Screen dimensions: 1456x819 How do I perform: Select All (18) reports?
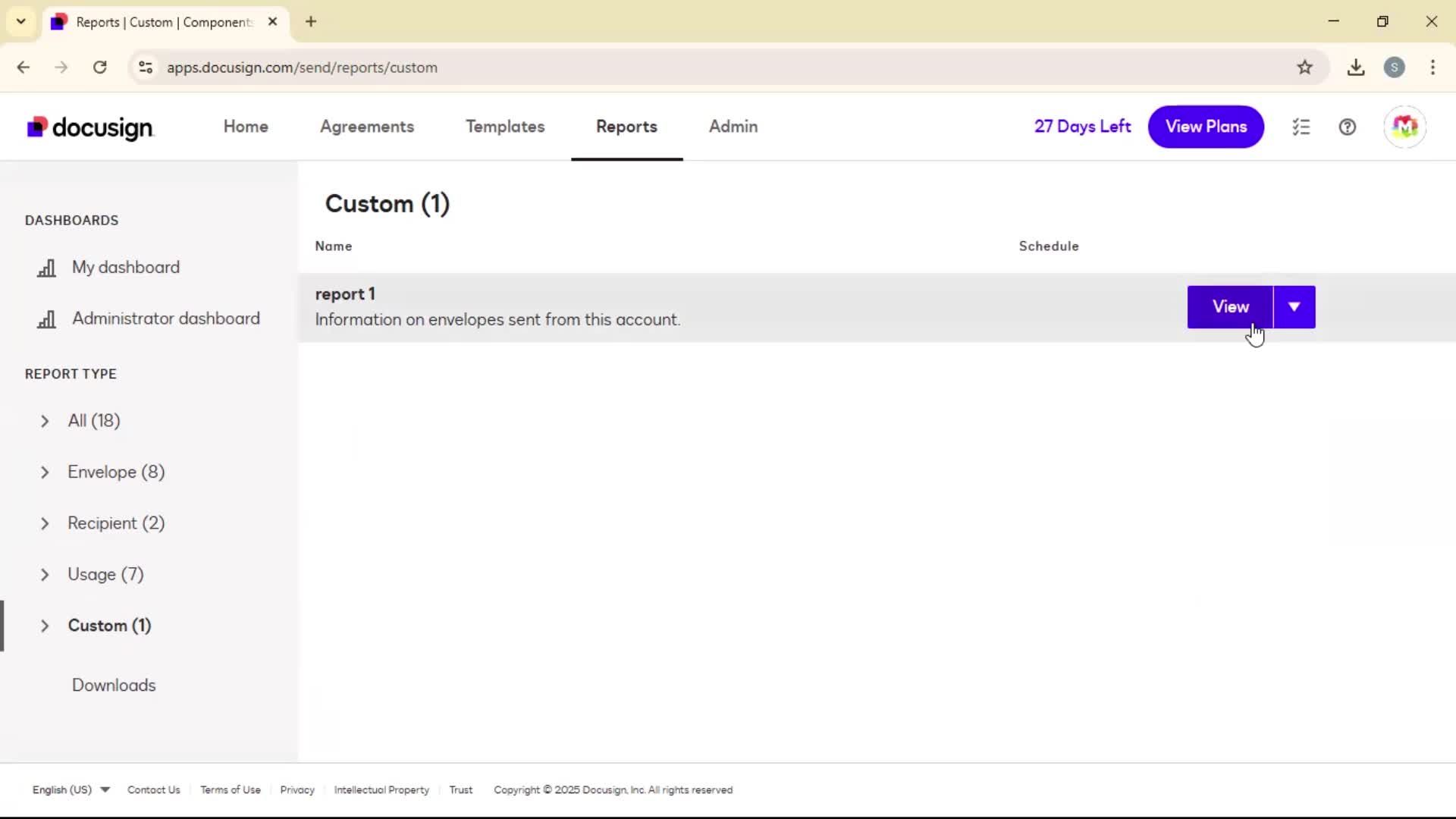point(94,421)
